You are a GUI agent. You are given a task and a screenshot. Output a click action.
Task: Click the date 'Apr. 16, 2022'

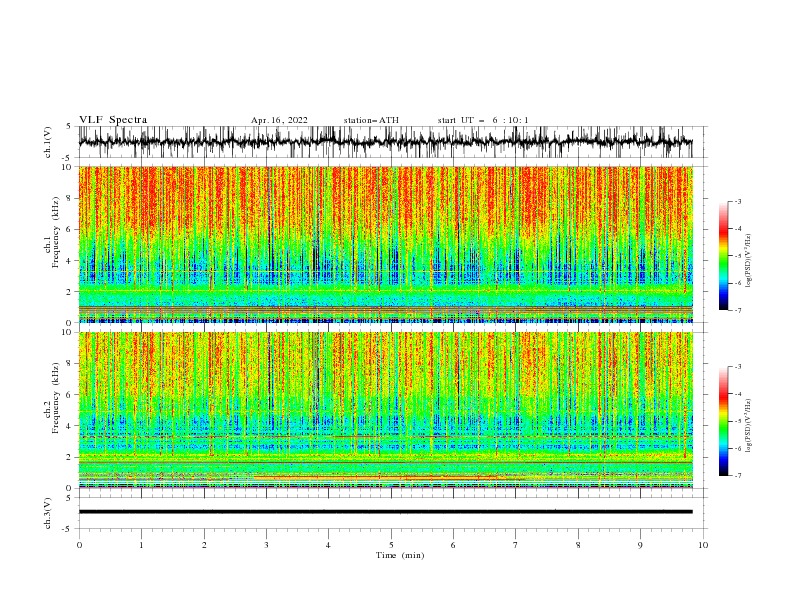(x=279, y=120)
